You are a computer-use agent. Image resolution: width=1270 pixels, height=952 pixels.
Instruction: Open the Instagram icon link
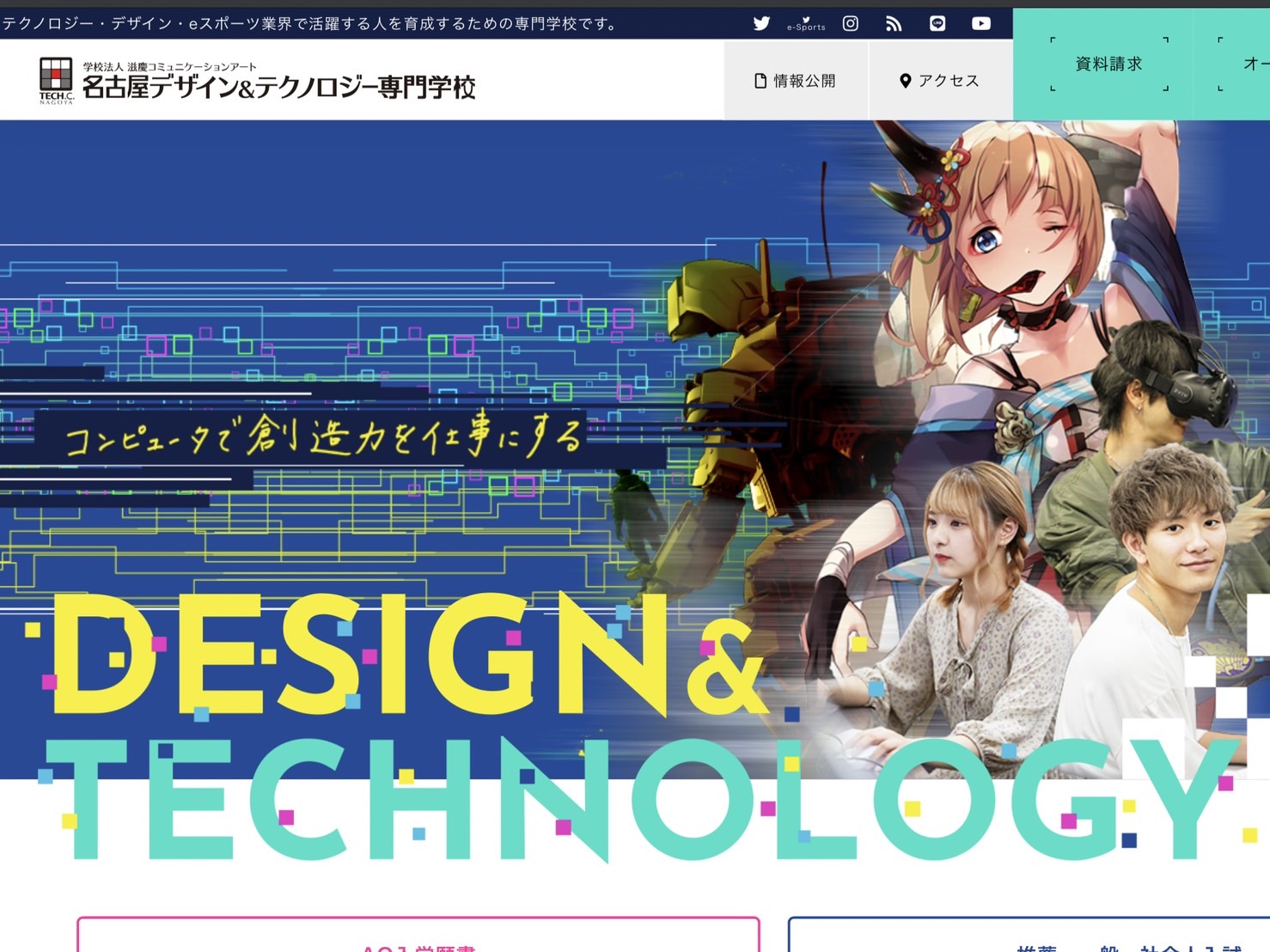click(x=850, y=23)
